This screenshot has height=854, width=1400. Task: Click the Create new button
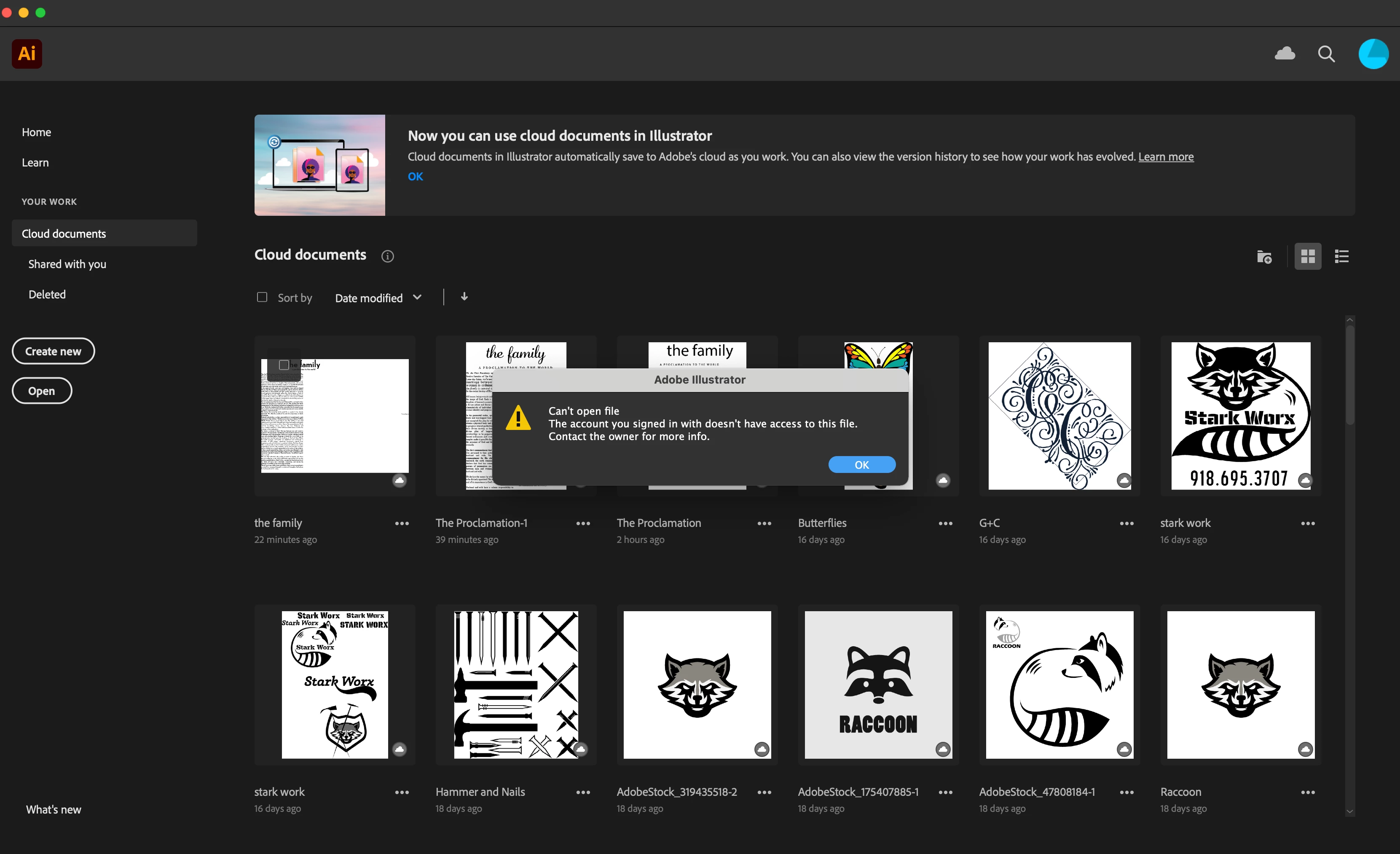coord(54,351)
